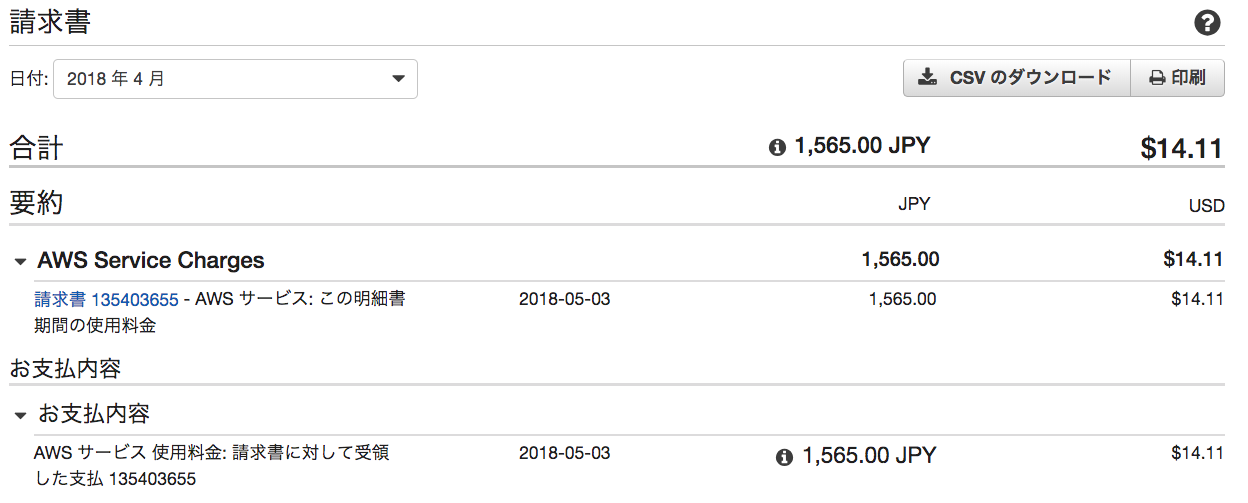The width and height of the screenshot is (1248, 503).
Task: Click the download icon on CSV button
Action: click(x=928, y=77)
